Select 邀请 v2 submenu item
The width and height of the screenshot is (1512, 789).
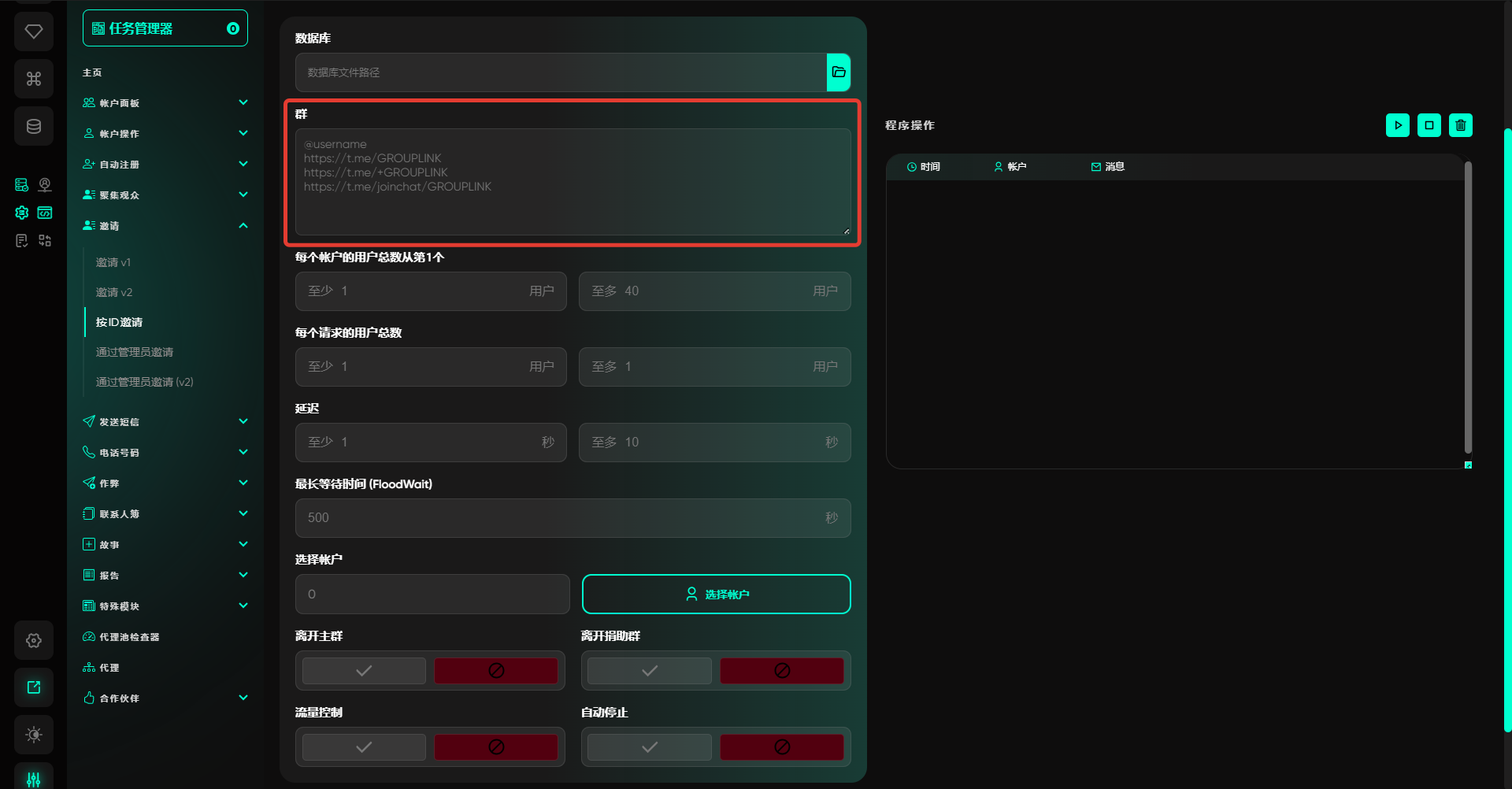click(114, 292)
